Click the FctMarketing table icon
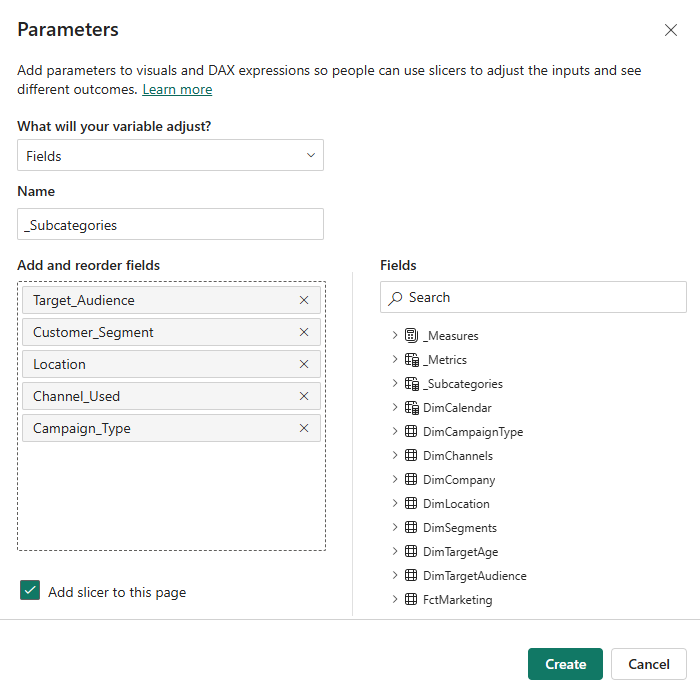The height and width of the screenshot is (691, 700). [x=411, y=600]
